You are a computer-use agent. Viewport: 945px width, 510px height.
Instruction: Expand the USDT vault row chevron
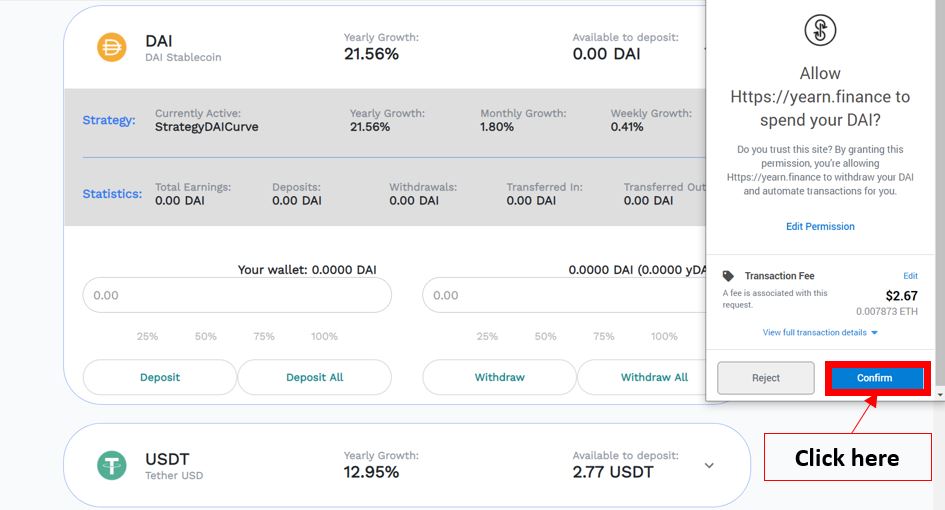click(x=709, y=465)
